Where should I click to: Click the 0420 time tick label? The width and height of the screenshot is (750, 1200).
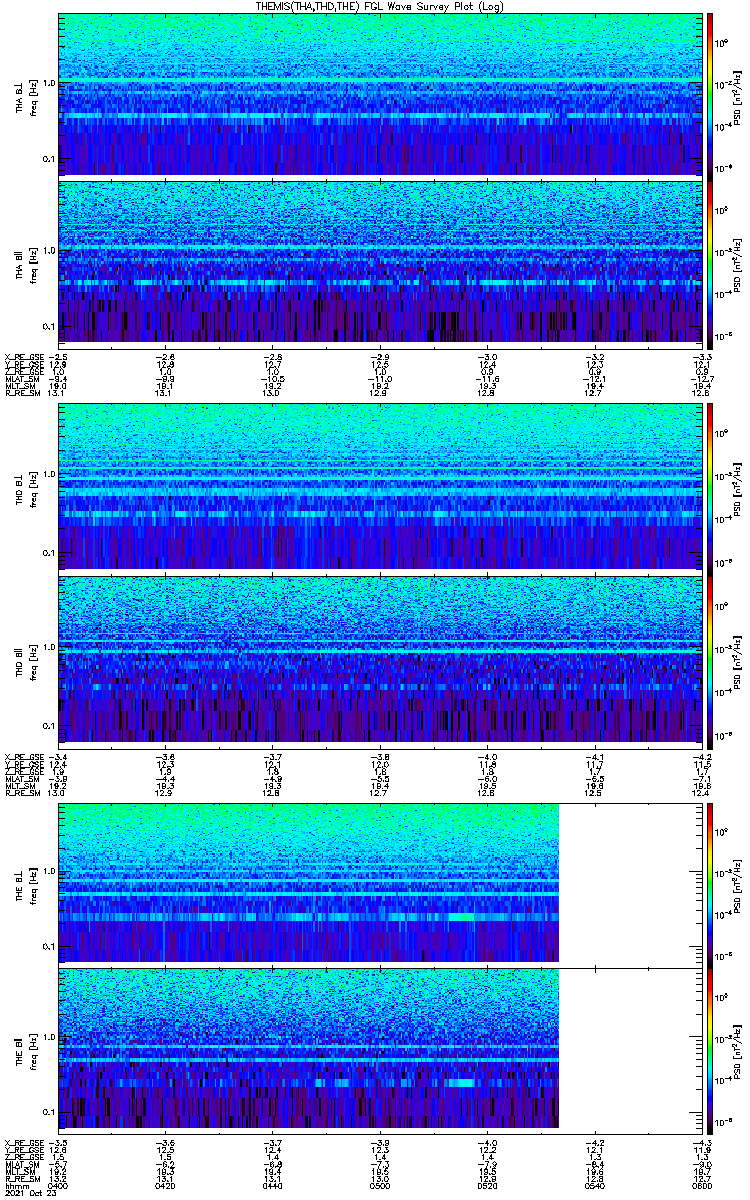pos(166,1186)
